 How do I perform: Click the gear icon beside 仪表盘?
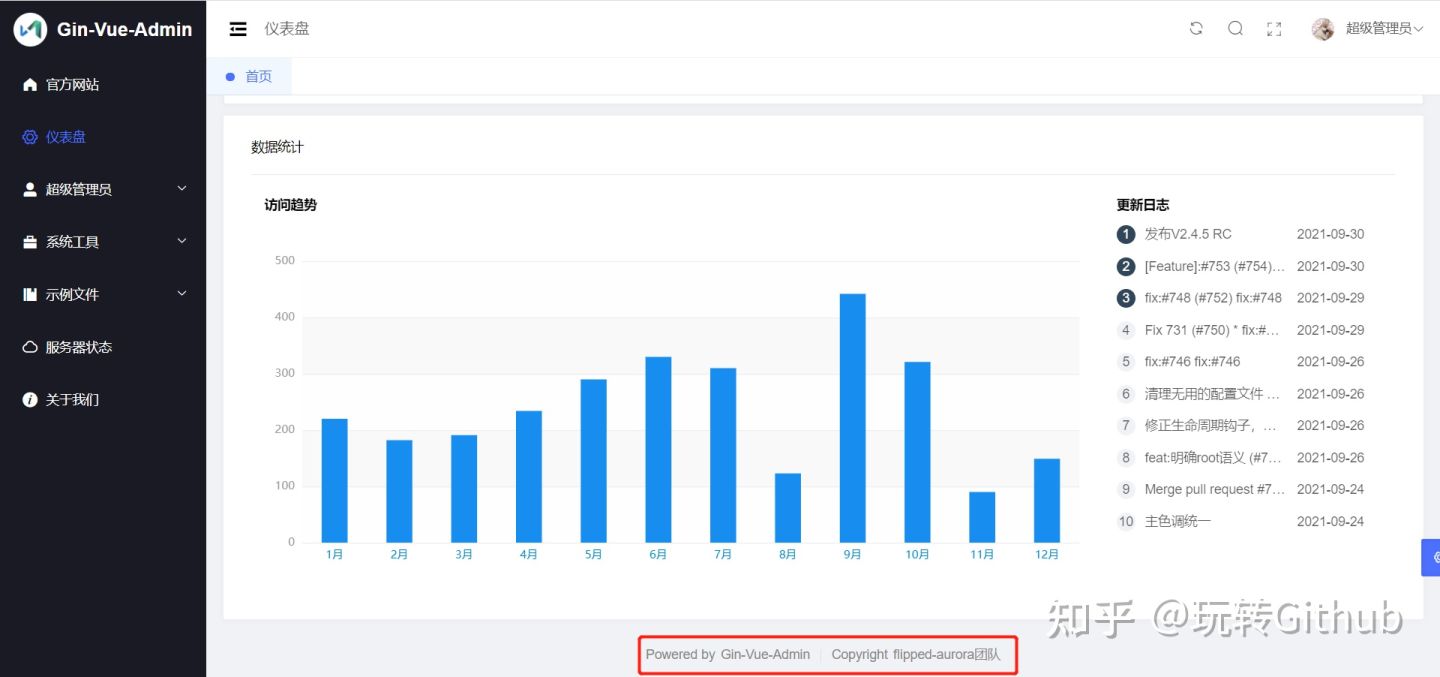point(30,137)
